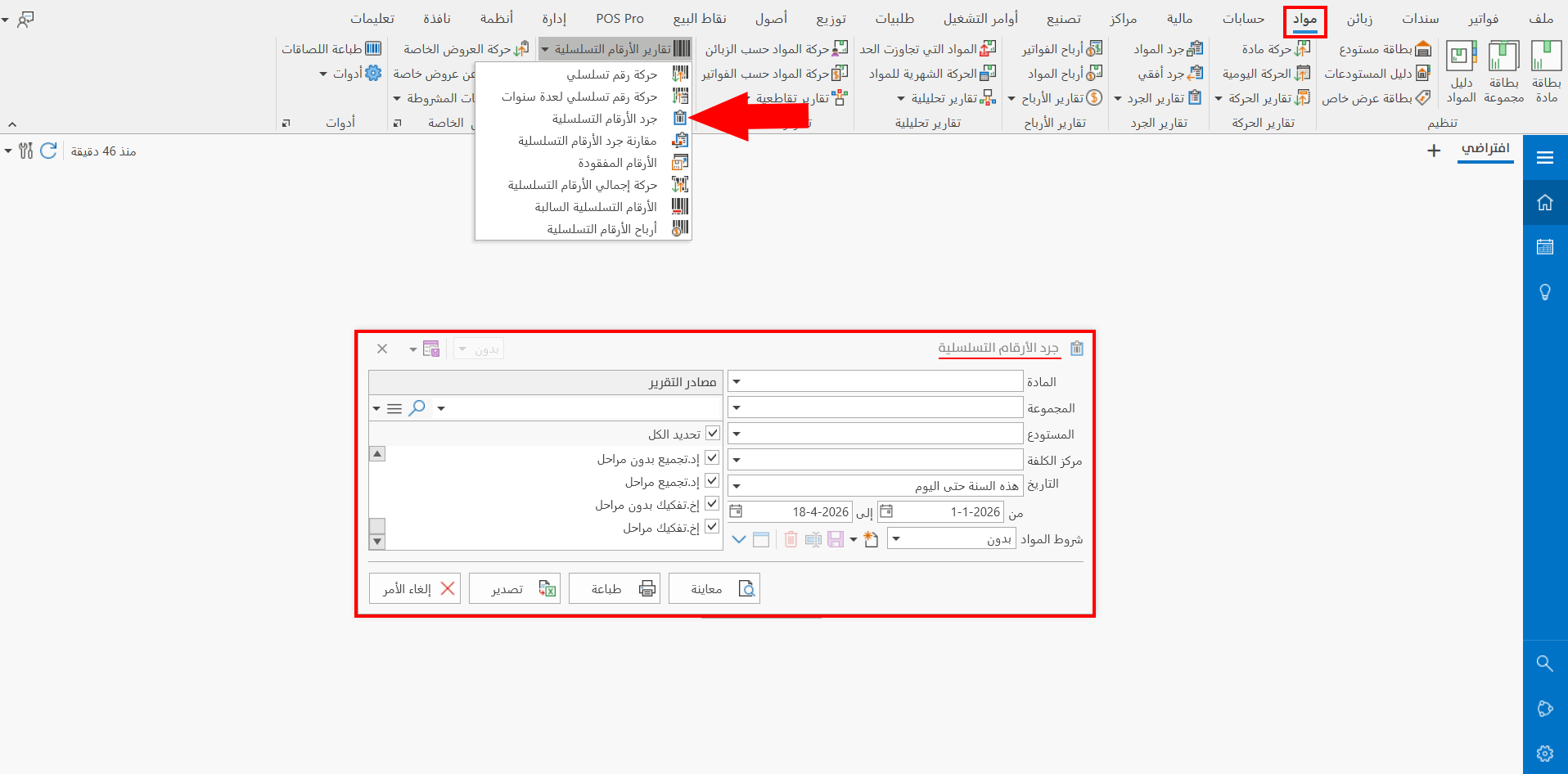Click search magnifier in مصادر التقرير

(x=417, y=407)
